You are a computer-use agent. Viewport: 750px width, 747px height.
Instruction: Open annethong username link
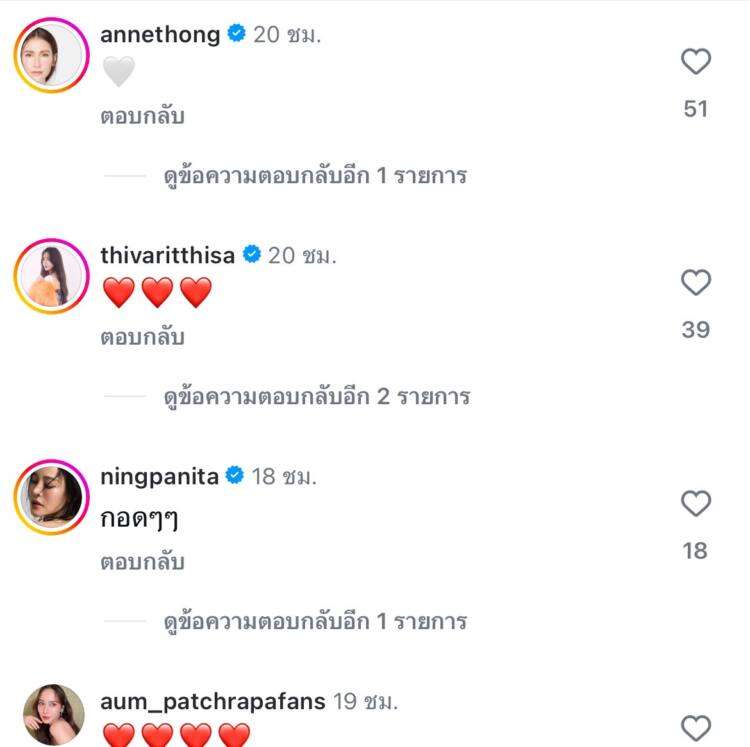pos(160,35)
